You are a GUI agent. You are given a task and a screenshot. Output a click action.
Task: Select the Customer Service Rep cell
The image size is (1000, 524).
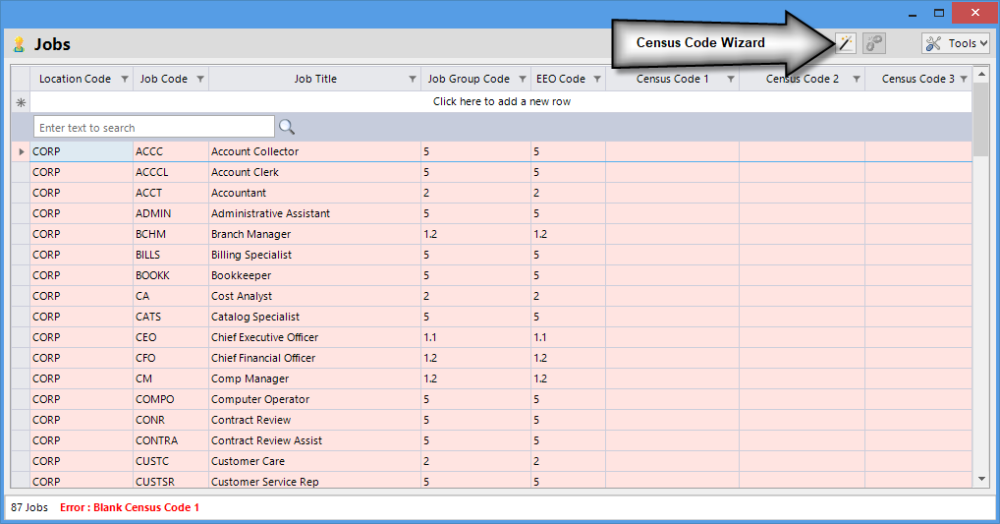314,482
